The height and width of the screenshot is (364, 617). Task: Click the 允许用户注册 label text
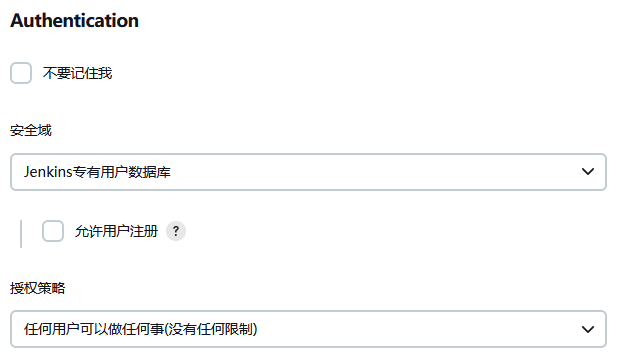click(116, 231)
